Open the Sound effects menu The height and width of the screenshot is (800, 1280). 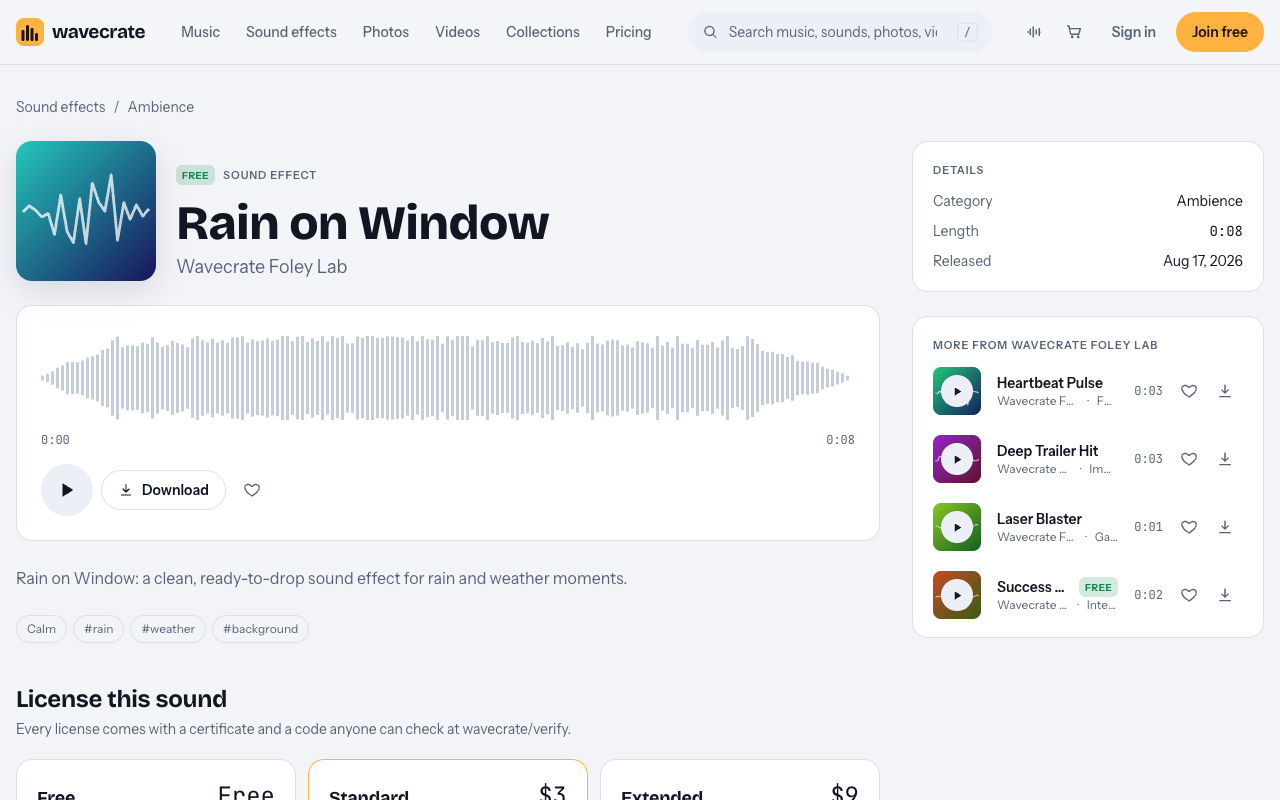pyautogui.click(x=291, y=32)
